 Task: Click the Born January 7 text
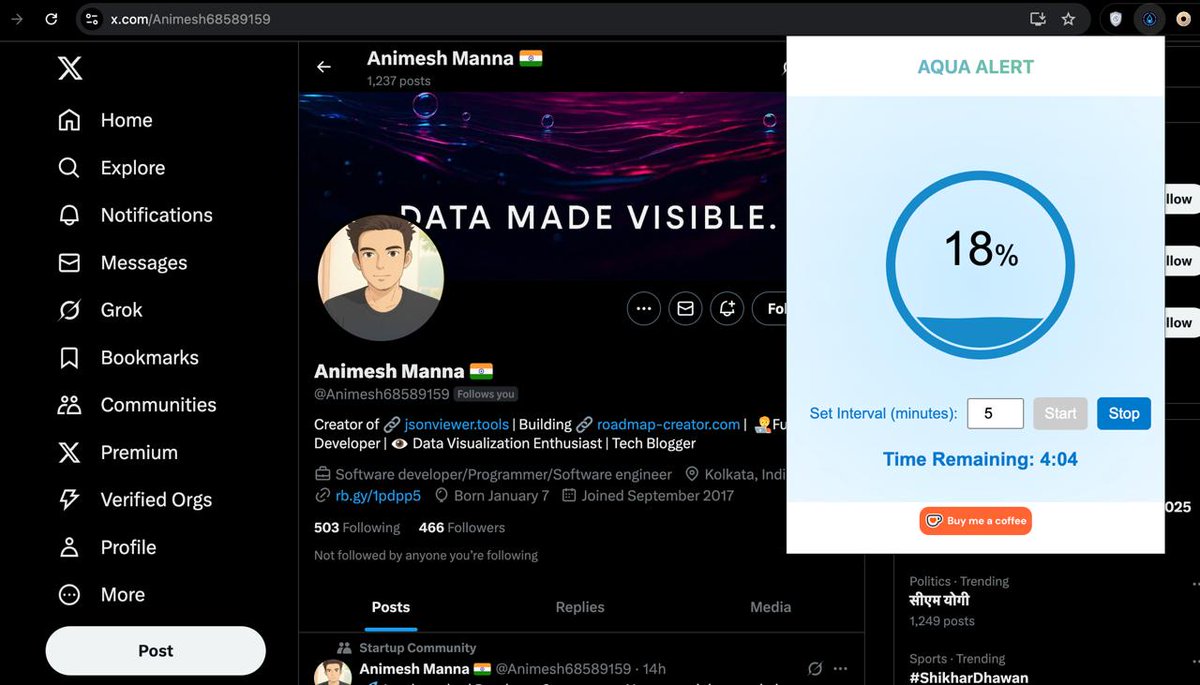tap(501, 495)
